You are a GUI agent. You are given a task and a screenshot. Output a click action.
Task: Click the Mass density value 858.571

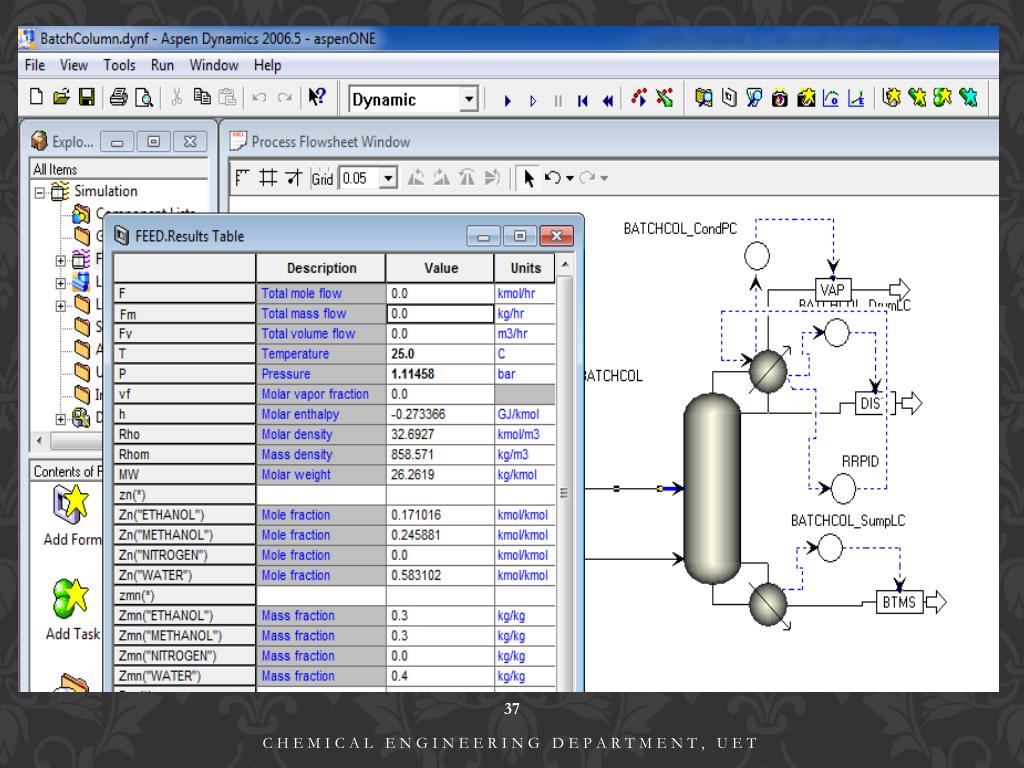[440, 455]
